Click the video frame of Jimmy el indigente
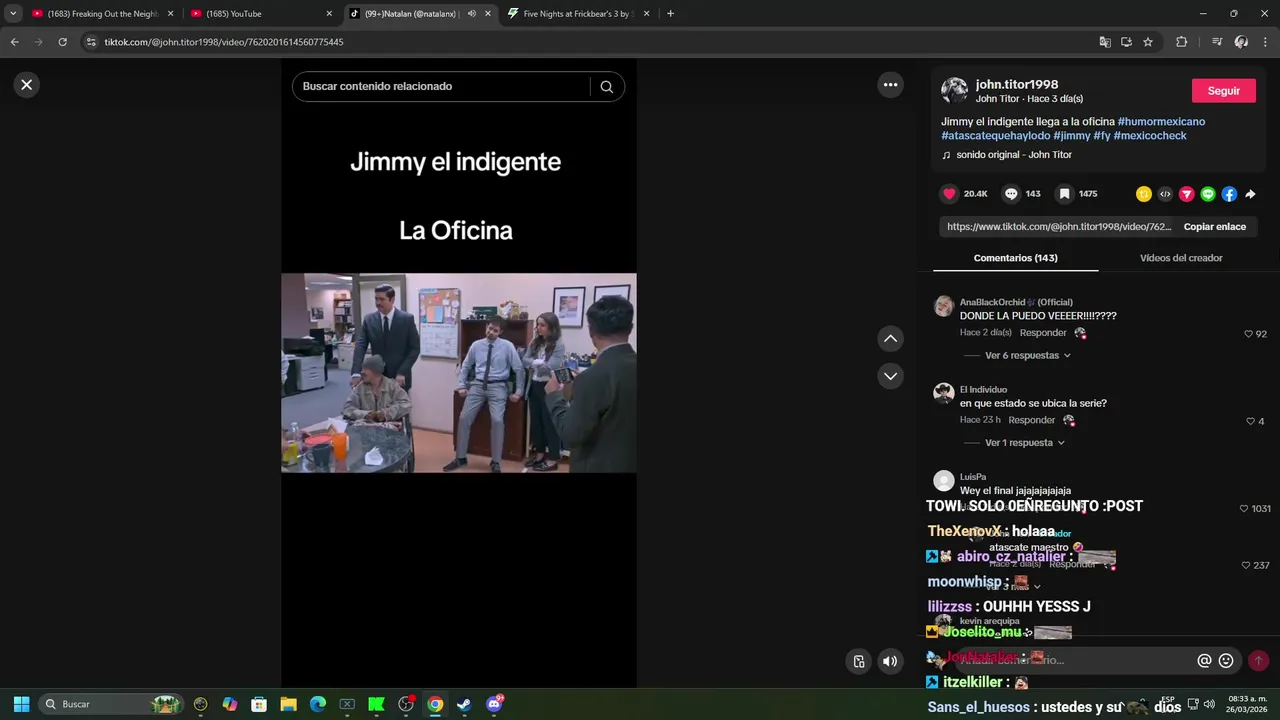 pyautogui.click(x=459, y=373)
